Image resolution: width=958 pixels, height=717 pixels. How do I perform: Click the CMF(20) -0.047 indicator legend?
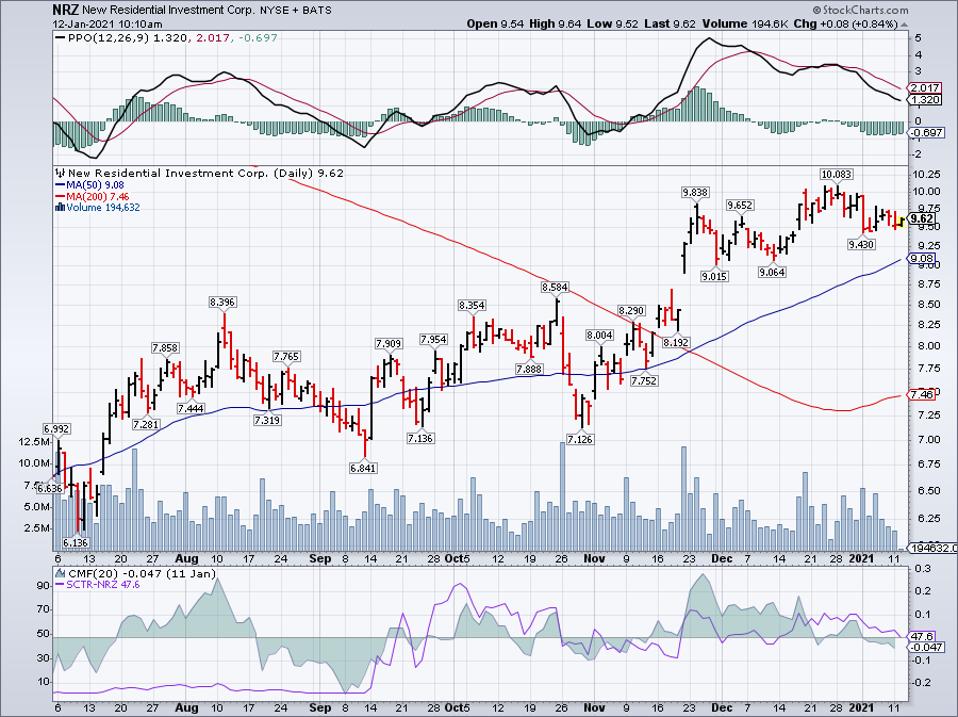(x=136, y=574)
